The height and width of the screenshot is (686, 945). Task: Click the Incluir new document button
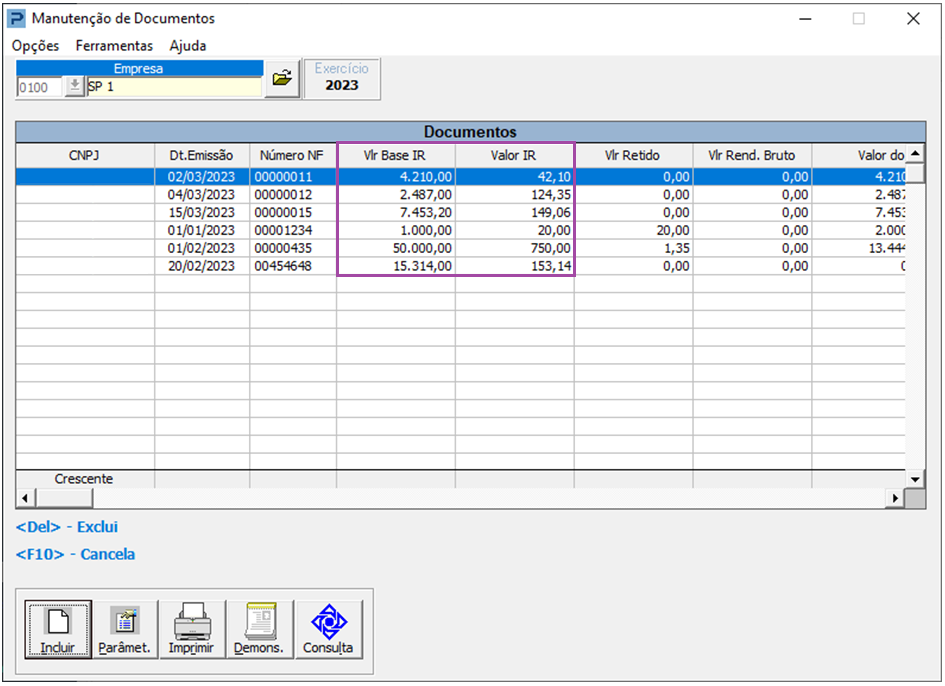click(x=58, y=630)
